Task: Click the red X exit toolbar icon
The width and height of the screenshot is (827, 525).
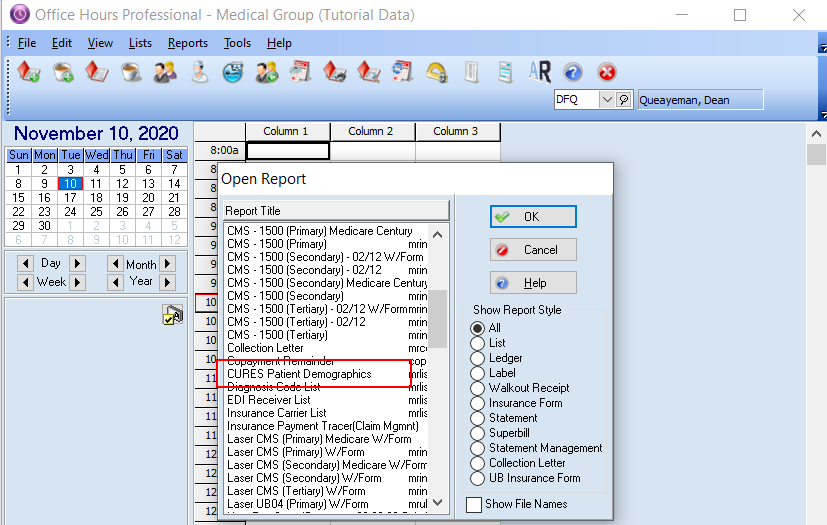Action: pyautogui.click(x=607, y=72)
